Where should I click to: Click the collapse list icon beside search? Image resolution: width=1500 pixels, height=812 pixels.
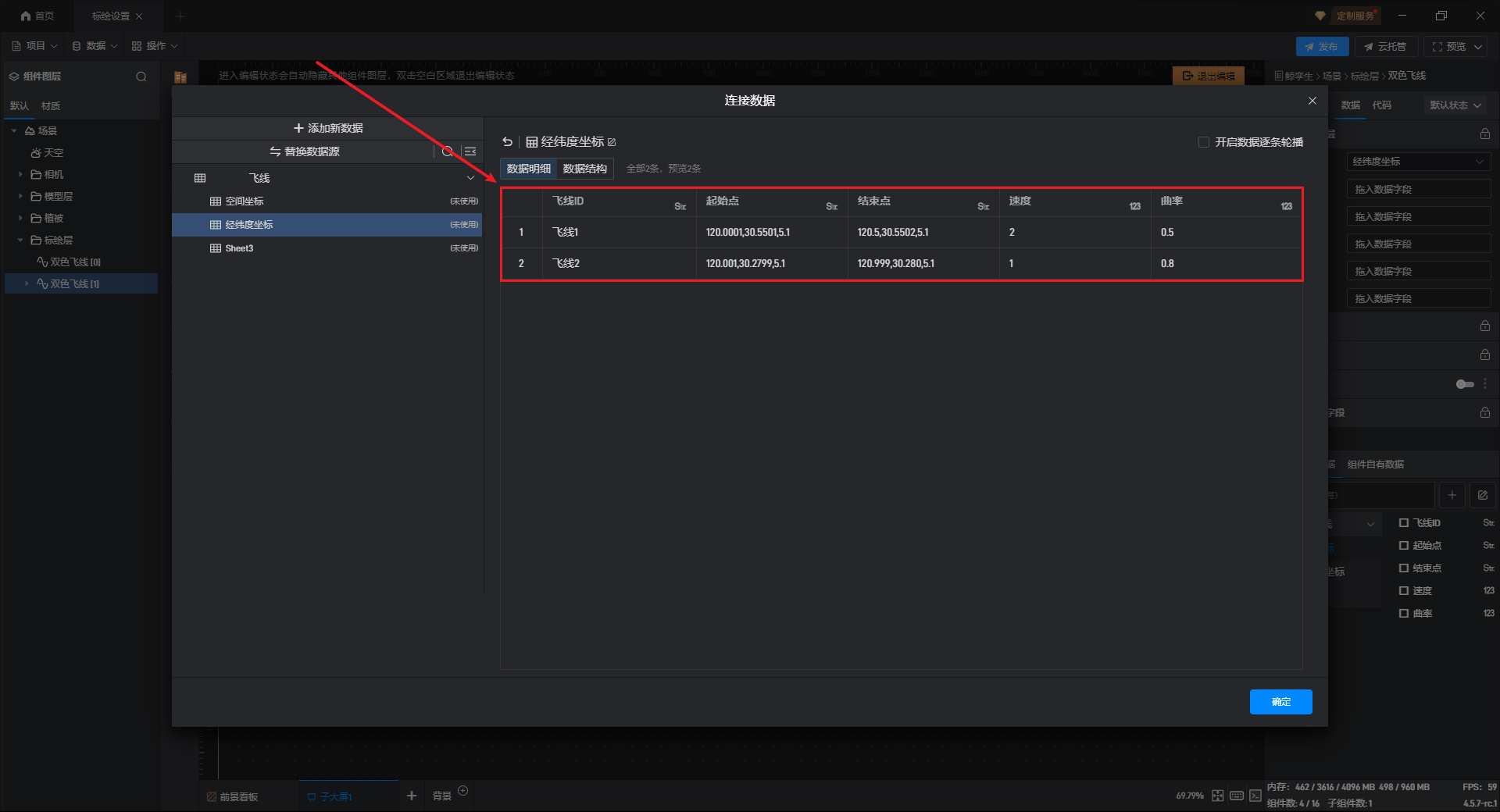(x=470, y=151)
